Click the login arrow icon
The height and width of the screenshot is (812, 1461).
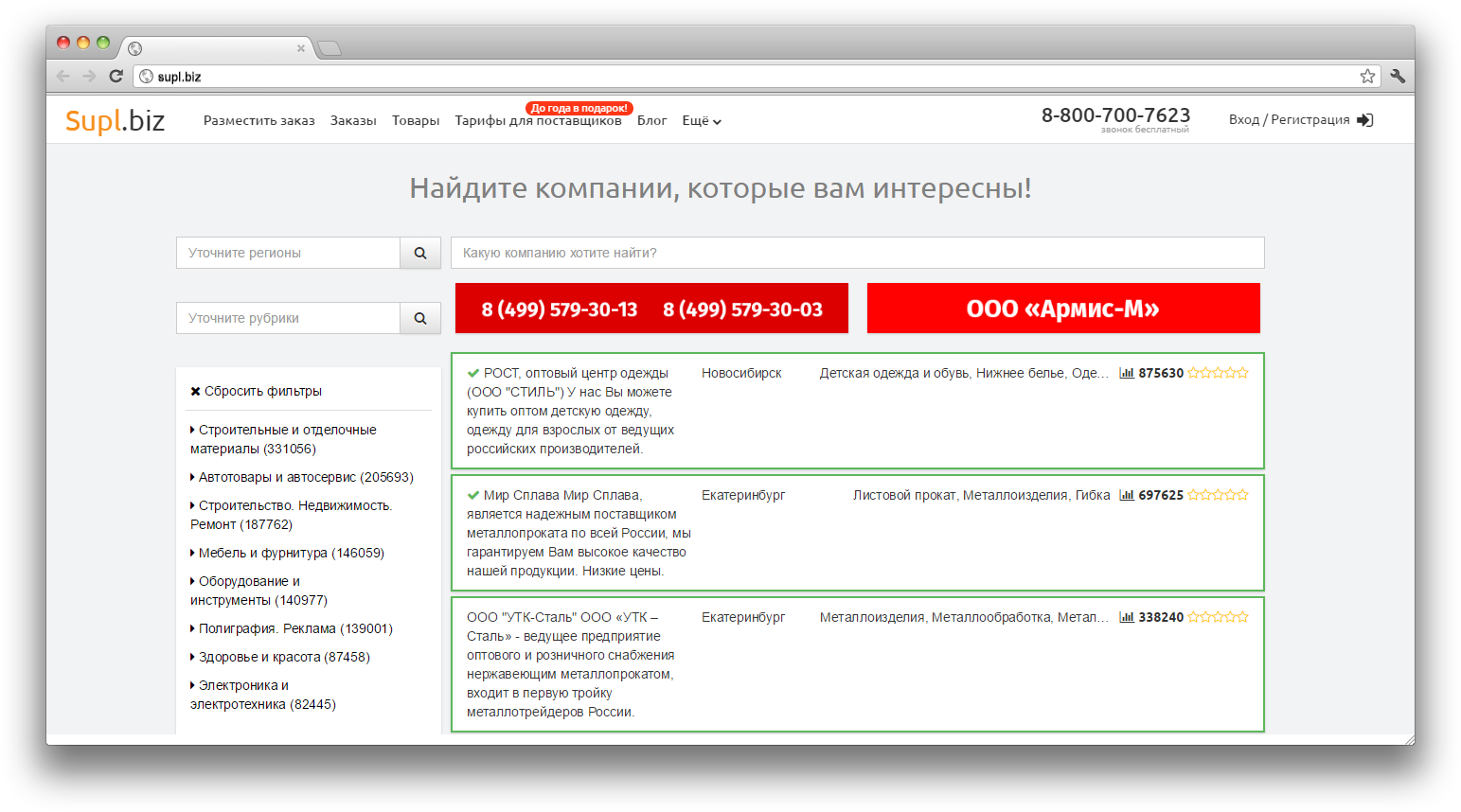1365,120
